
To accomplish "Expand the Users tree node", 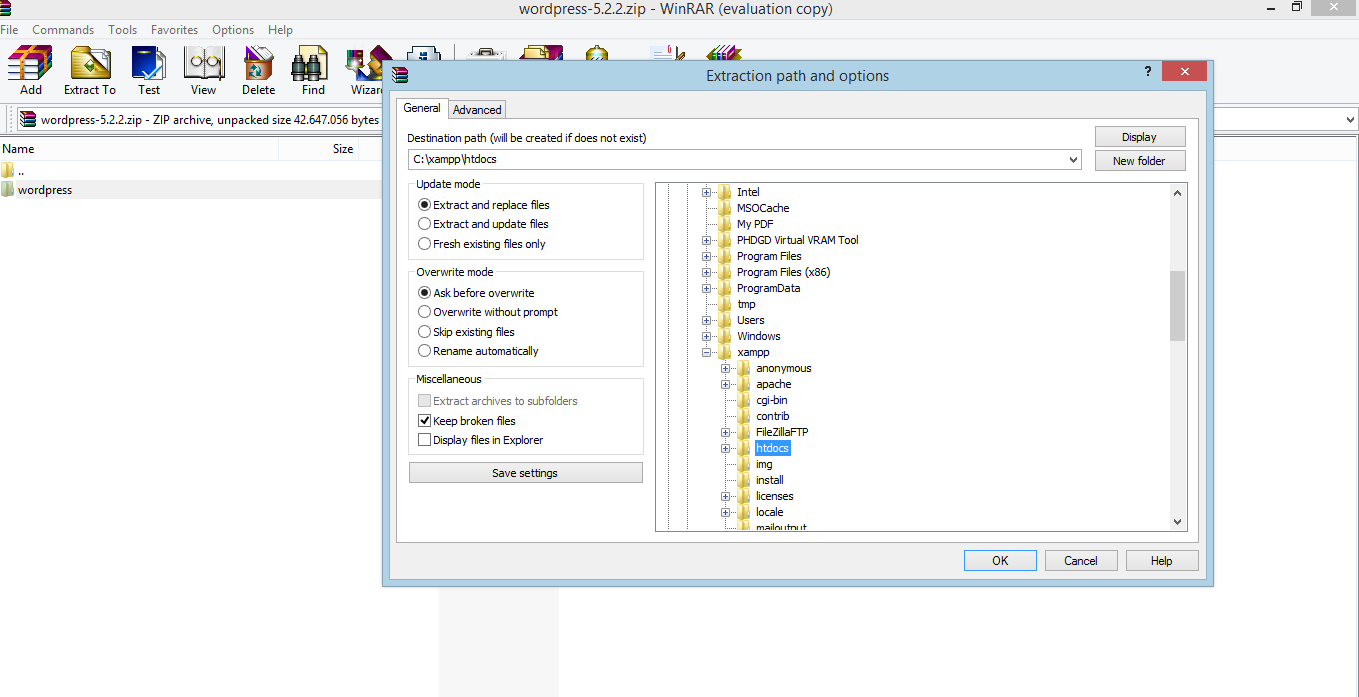I will [706, 320].
